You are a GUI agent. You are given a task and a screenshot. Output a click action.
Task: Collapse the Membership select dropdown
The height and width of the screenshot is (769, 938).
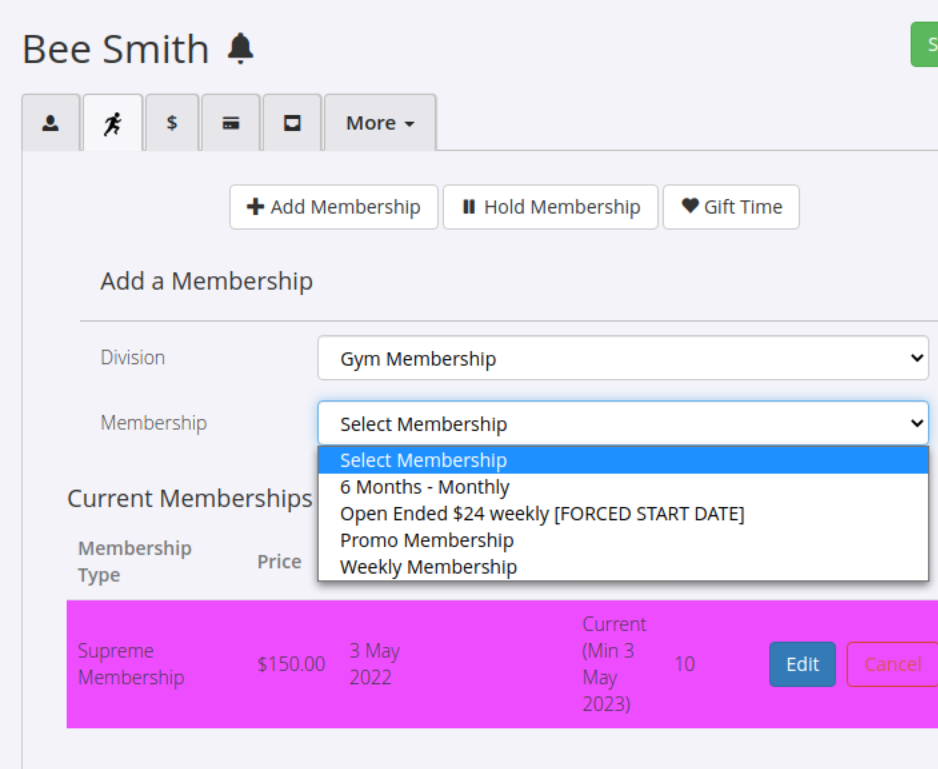coord(622,423)
